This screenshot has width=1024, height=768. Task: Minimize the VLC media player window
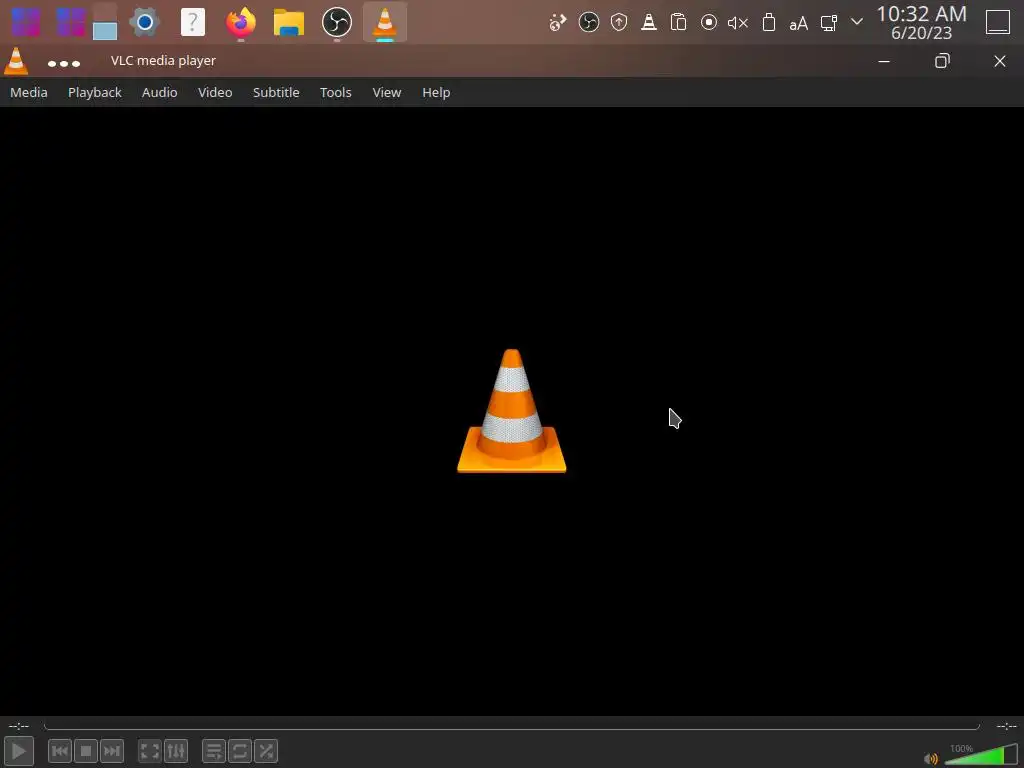(x=884, y=61)
